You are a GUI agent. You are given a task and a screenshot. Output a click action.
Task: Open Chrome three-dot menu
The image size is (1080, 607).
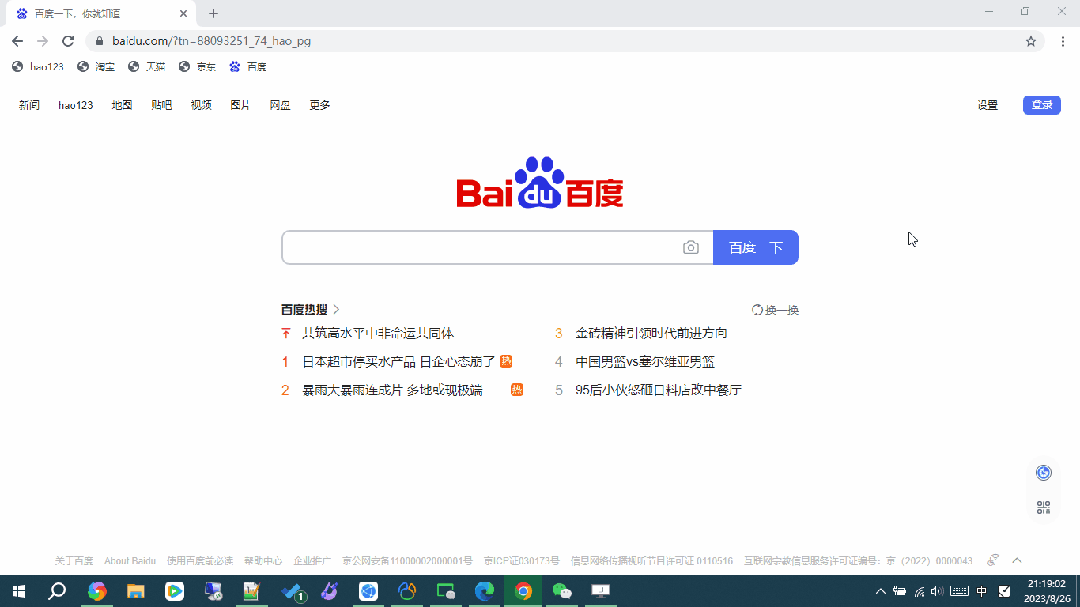(x=1063, y=41)
